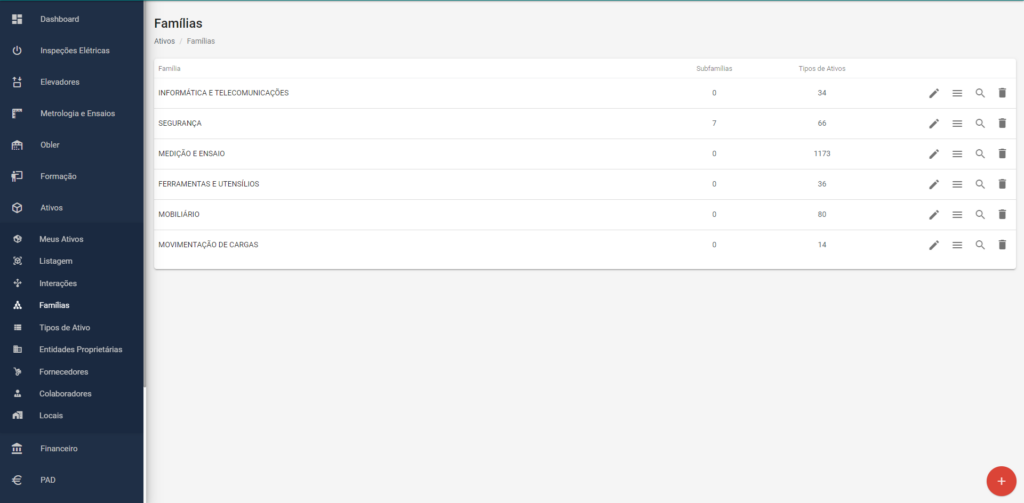Open the Dashboard menu item
Screen dimensions: 1024x503
(x=72, y=19)
